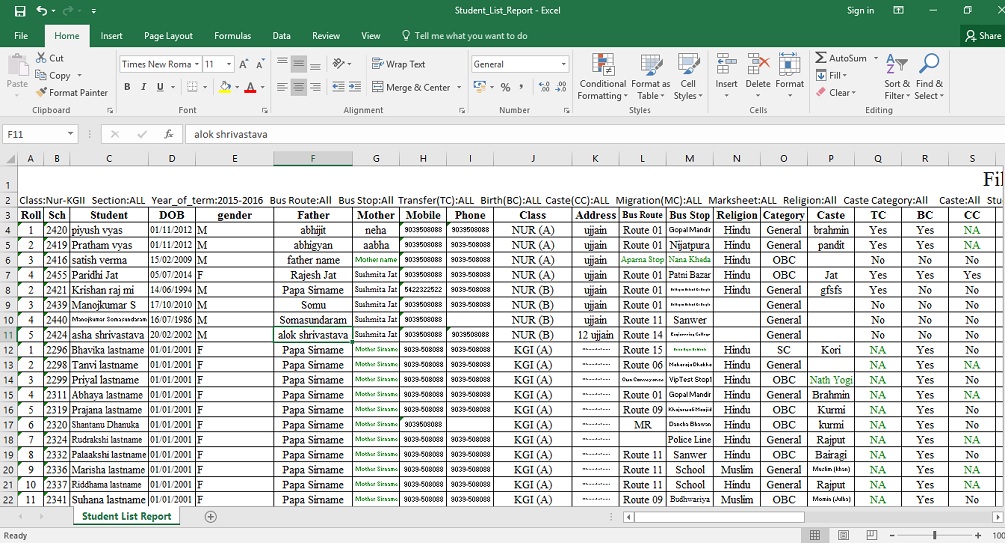This screenshot has height=543, width=1005.
Task: Switch to the Formulas tab
Action: click(231, 36)
